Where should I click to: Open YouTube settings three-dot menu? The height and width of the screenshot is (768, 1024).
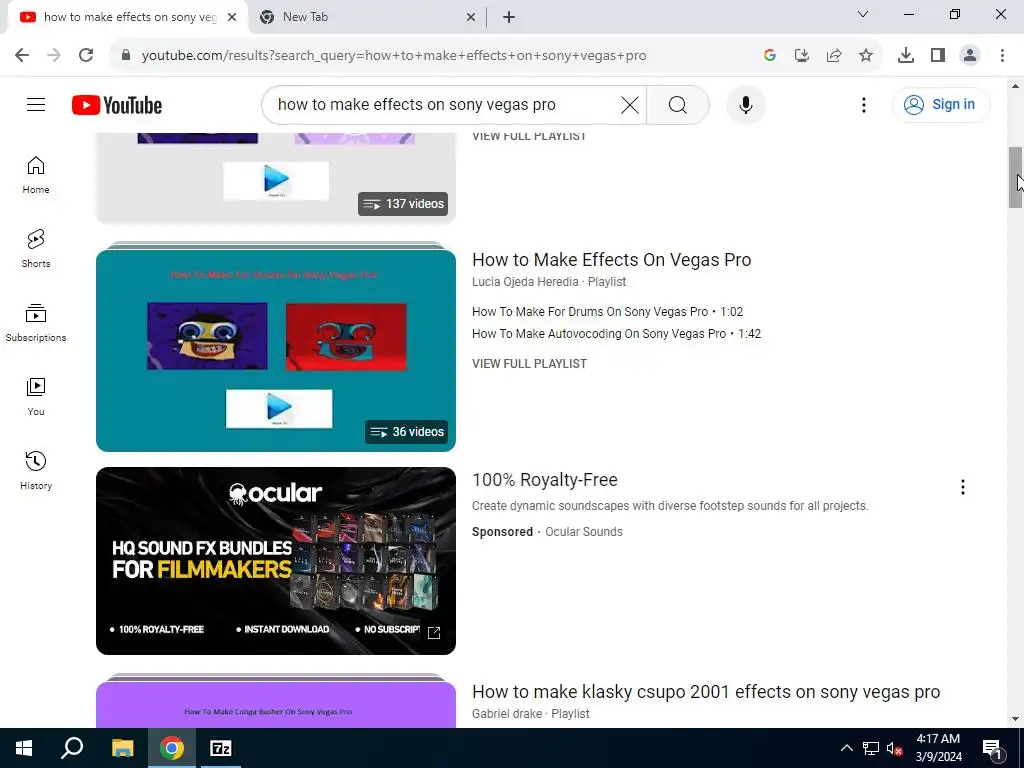pyautogui.click(x=863, y=105)
